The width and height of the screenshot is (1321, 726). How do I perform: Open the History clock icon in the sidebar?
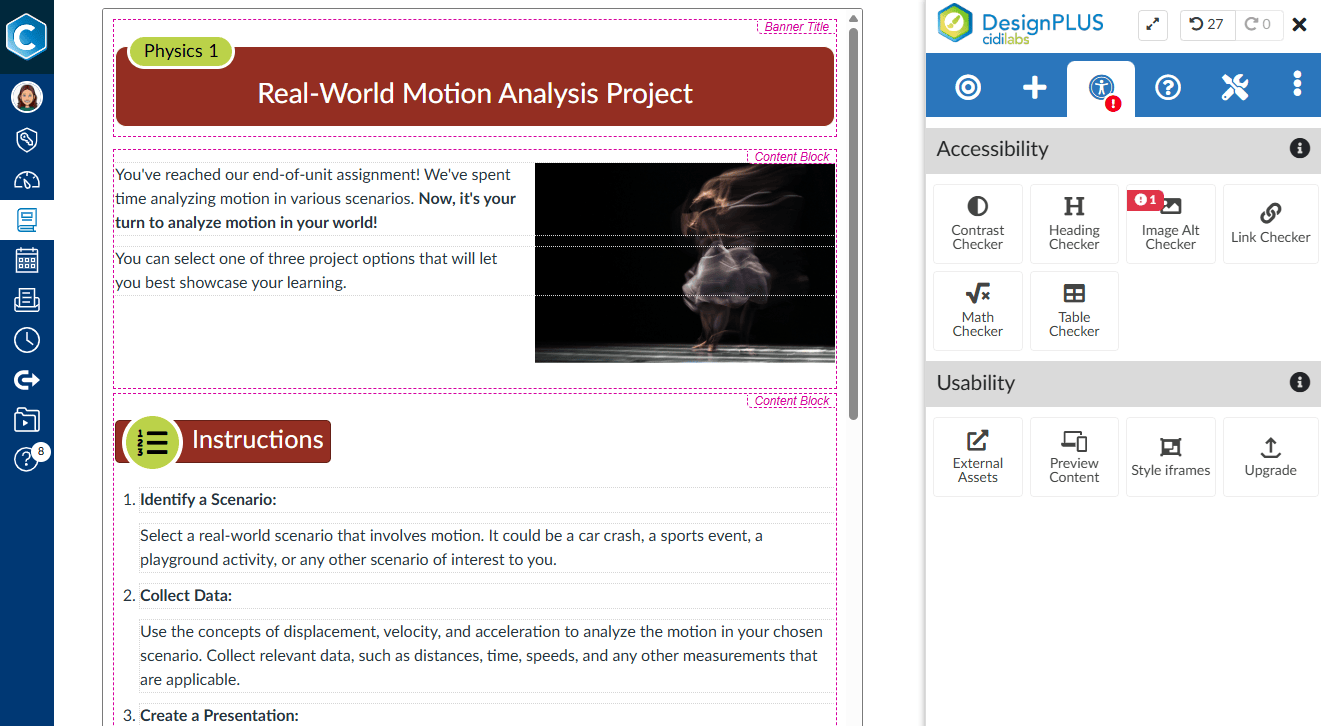point(27,339)
